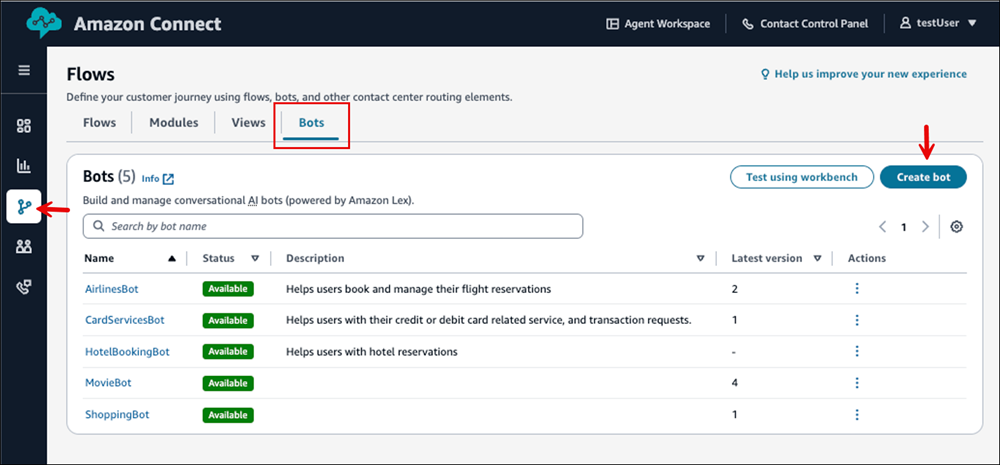
Task: Select the routing flows sidebar icon
Action: click(24, 206)
